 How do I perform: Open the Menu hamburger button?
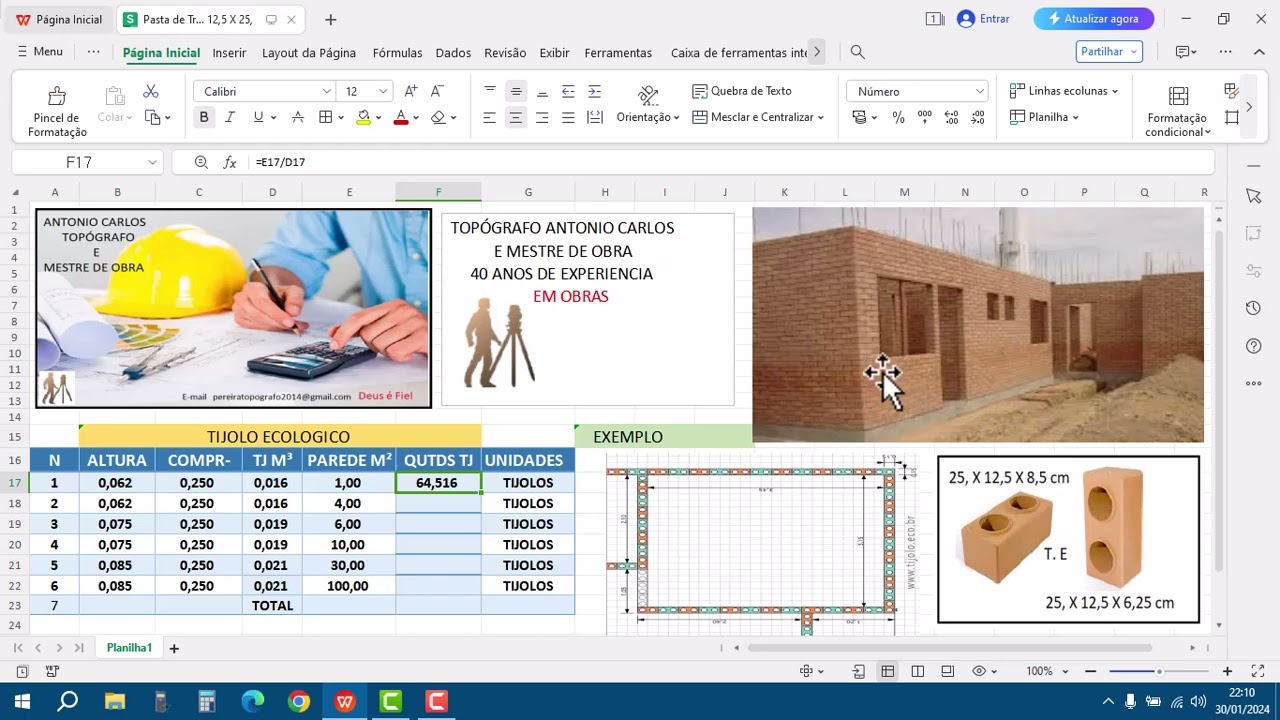(40, 51)
